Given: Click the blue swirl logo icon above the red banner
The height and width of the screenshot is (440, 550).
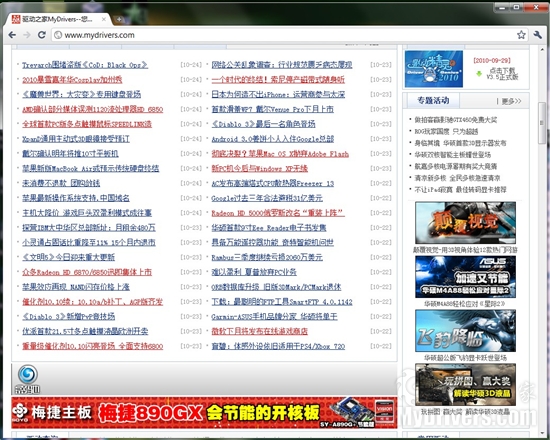Looking at the screenshot, I should point(28,374).
